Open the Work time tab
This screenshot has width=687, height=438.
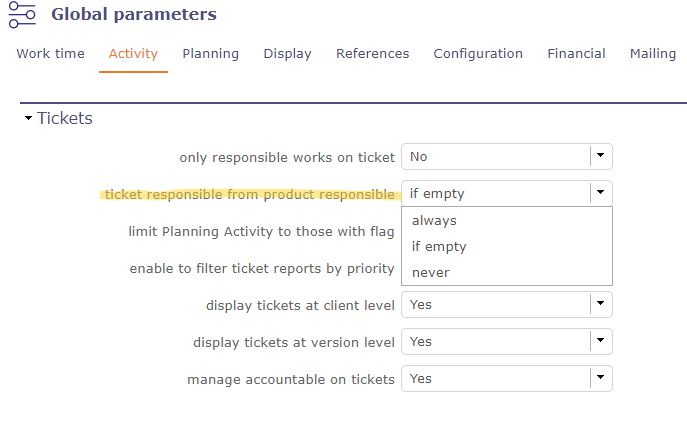[x=50, y=54]
